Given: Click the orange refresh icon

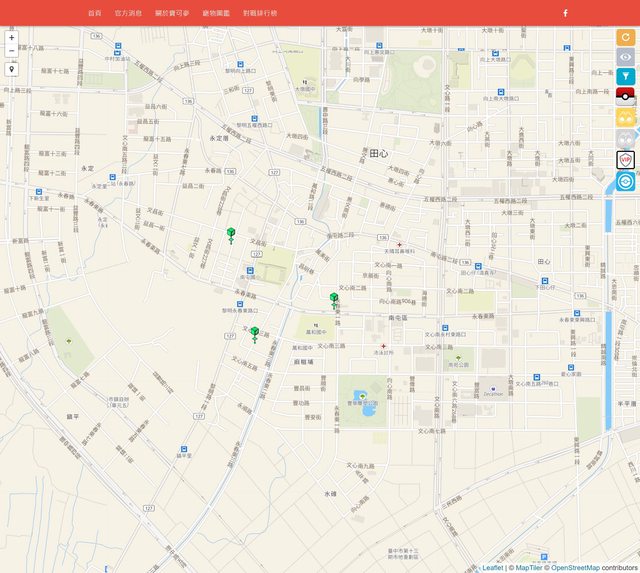Looking at the screenshot, I should (x=625, y=37).
